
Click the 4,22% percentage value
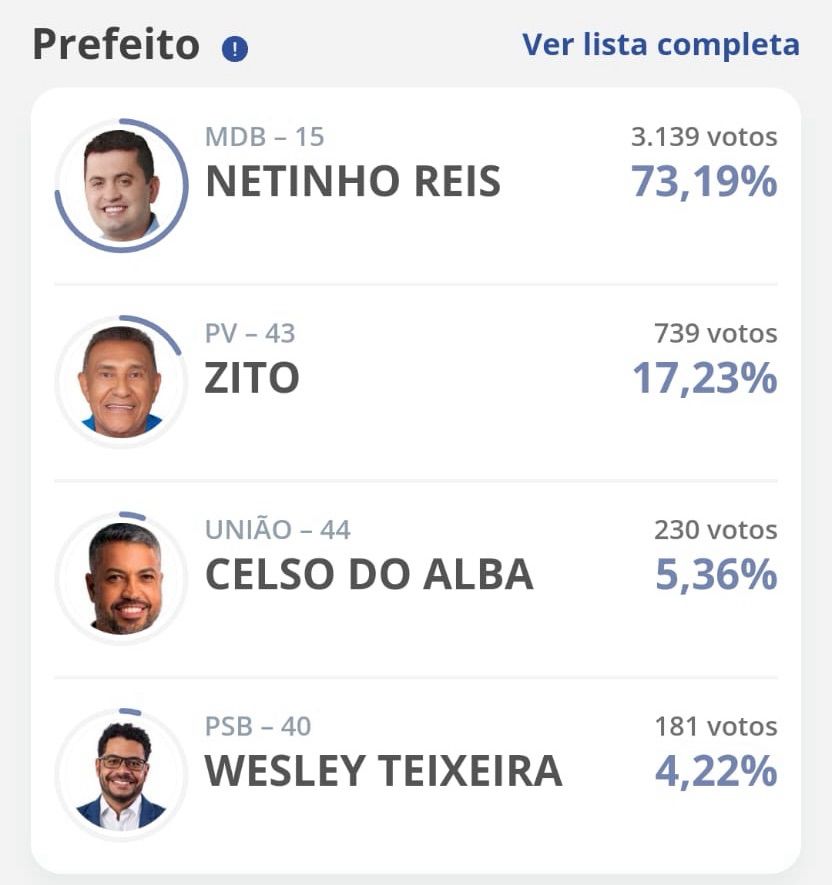[x=716, y=772]
